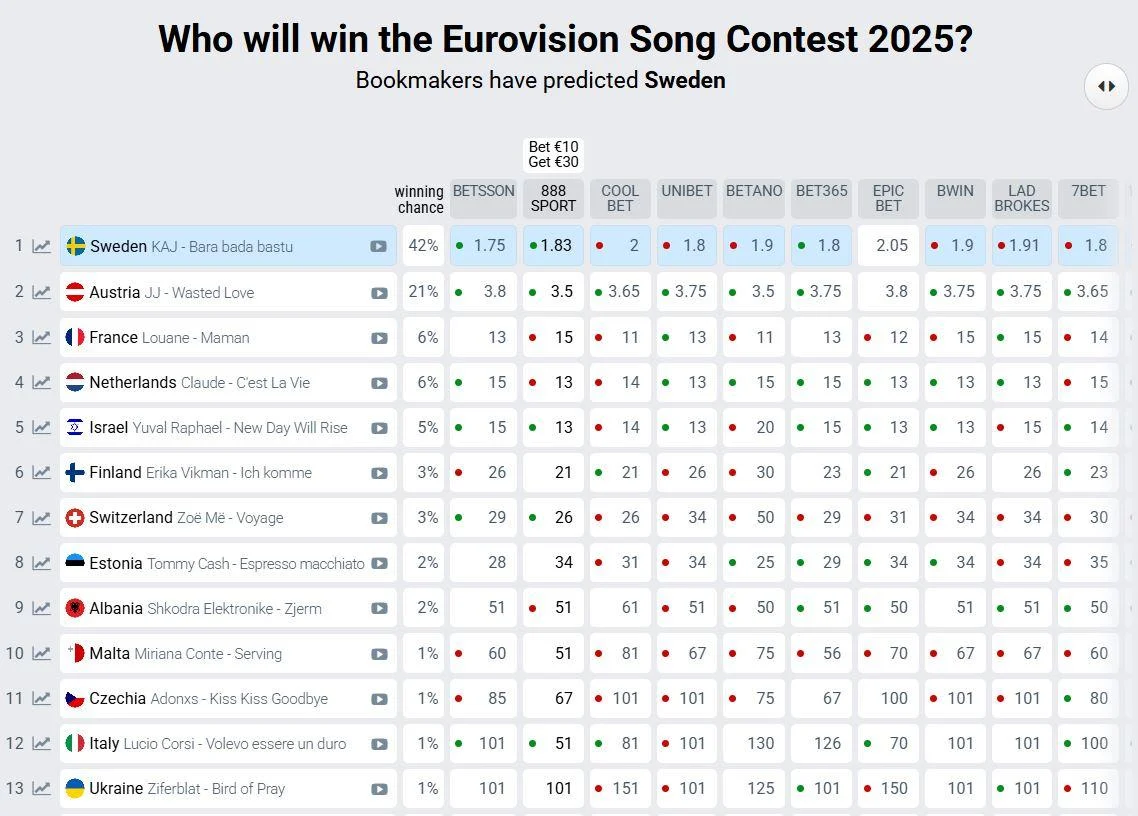Open Austria's odds trend graph icon
This screenshot has height=816, width=1138.
point(41,292)
